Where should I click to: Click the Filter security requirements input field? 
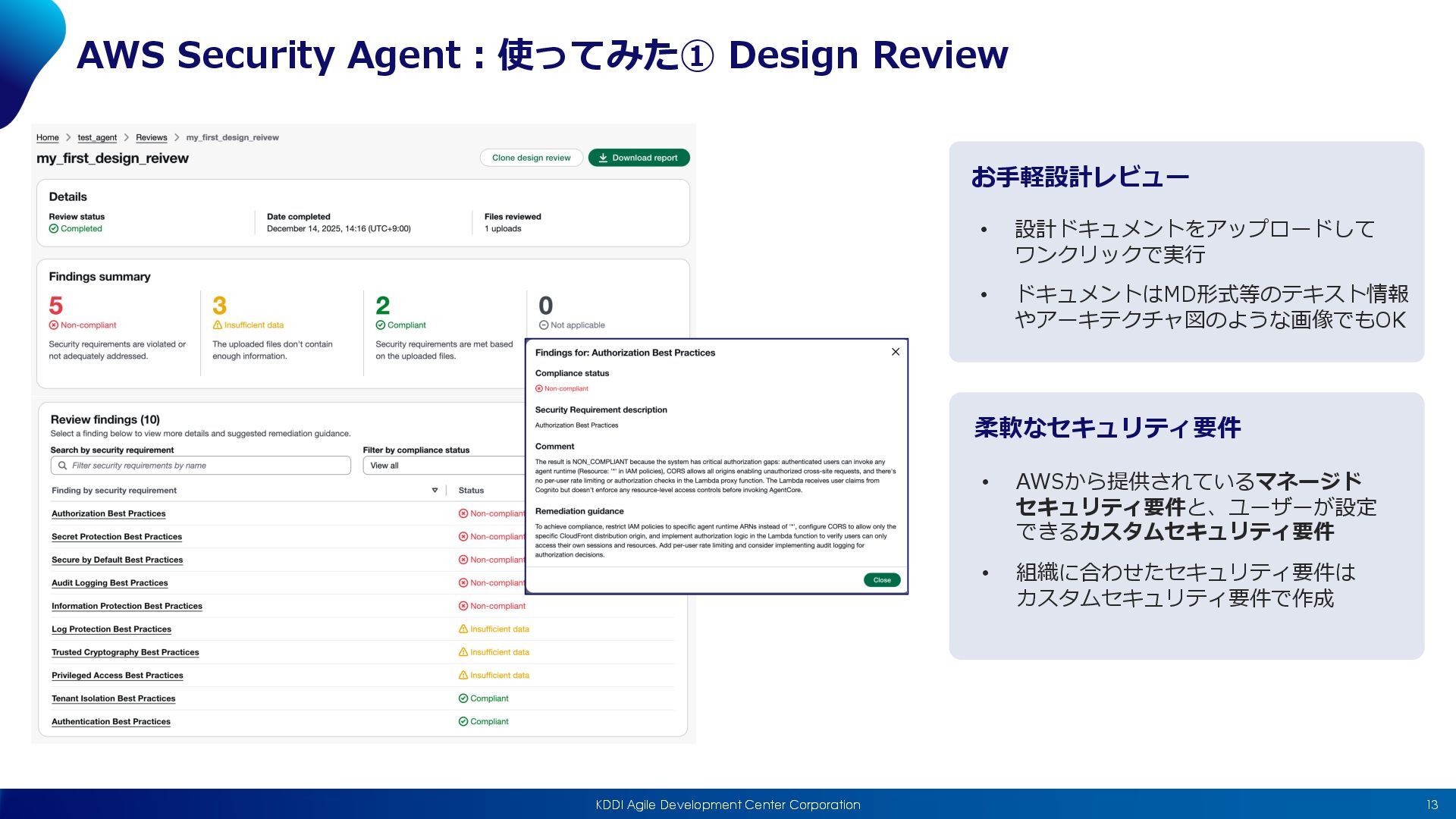tap(205, 466)
